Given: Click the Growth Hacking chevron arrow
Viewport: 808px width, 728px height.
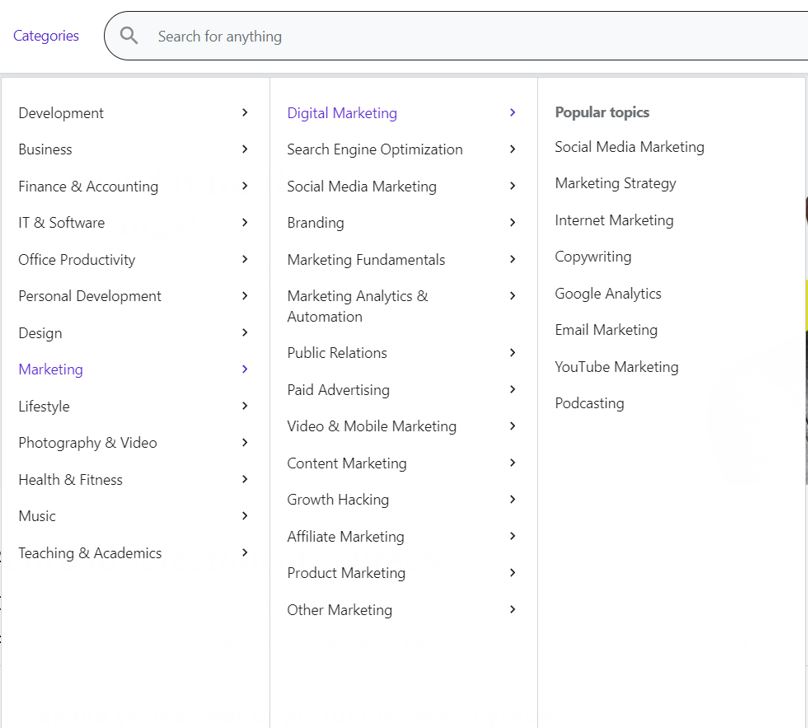Looking at the screenshot, I should pyautogui.click(x=513, y=499).
